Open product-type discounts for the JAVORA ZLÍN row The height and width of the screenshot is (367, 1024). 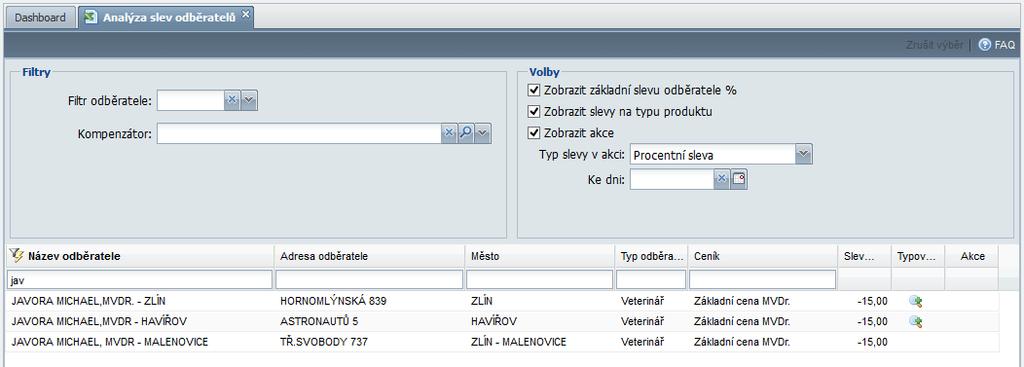(x=915, y=301)
